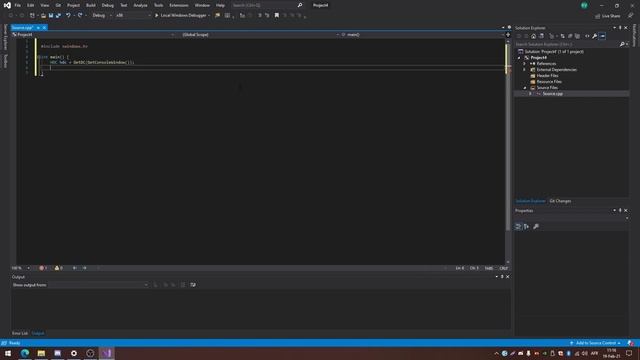Viewport: 640px width, 360px height.
Task: Collapse the Project4 project node
Action: click(x=519, y=58)
